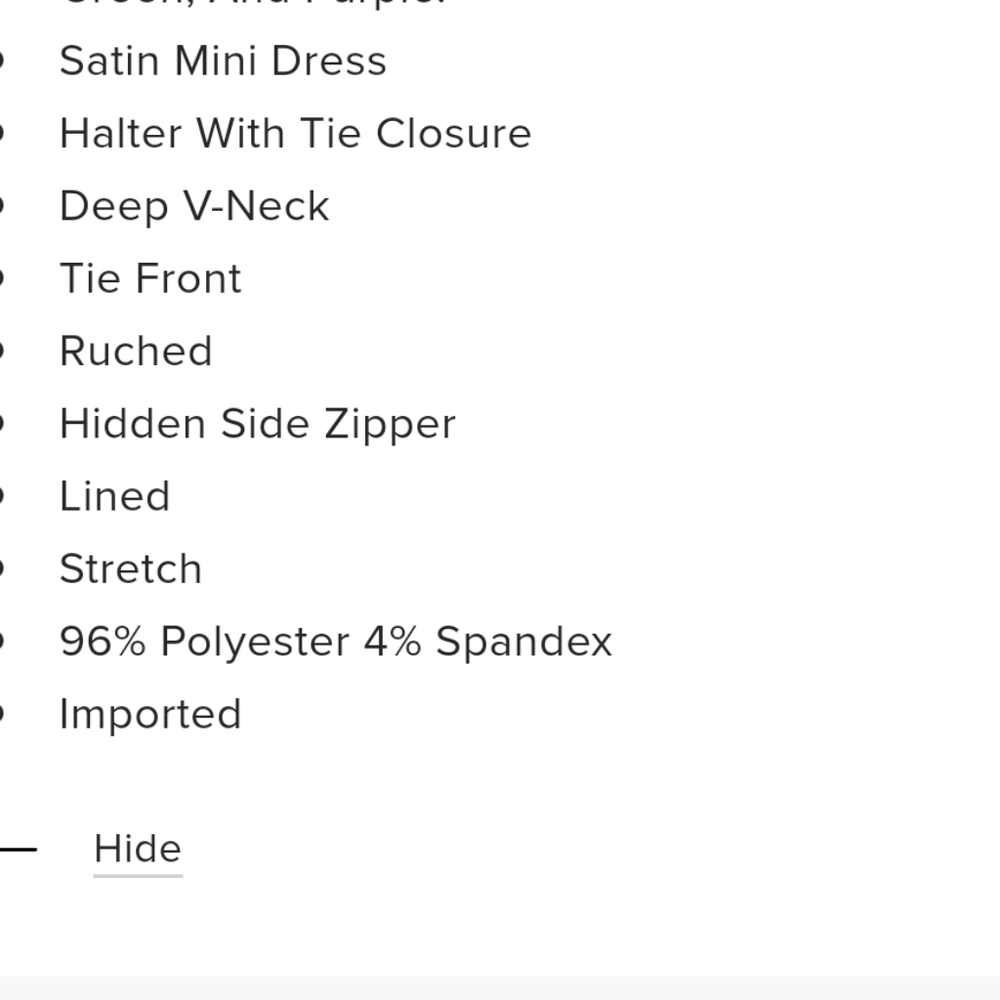Screen dimensions: 1000x1000
Task: Collapse details using the dash icon beside Hide
Action: (18, 850)
